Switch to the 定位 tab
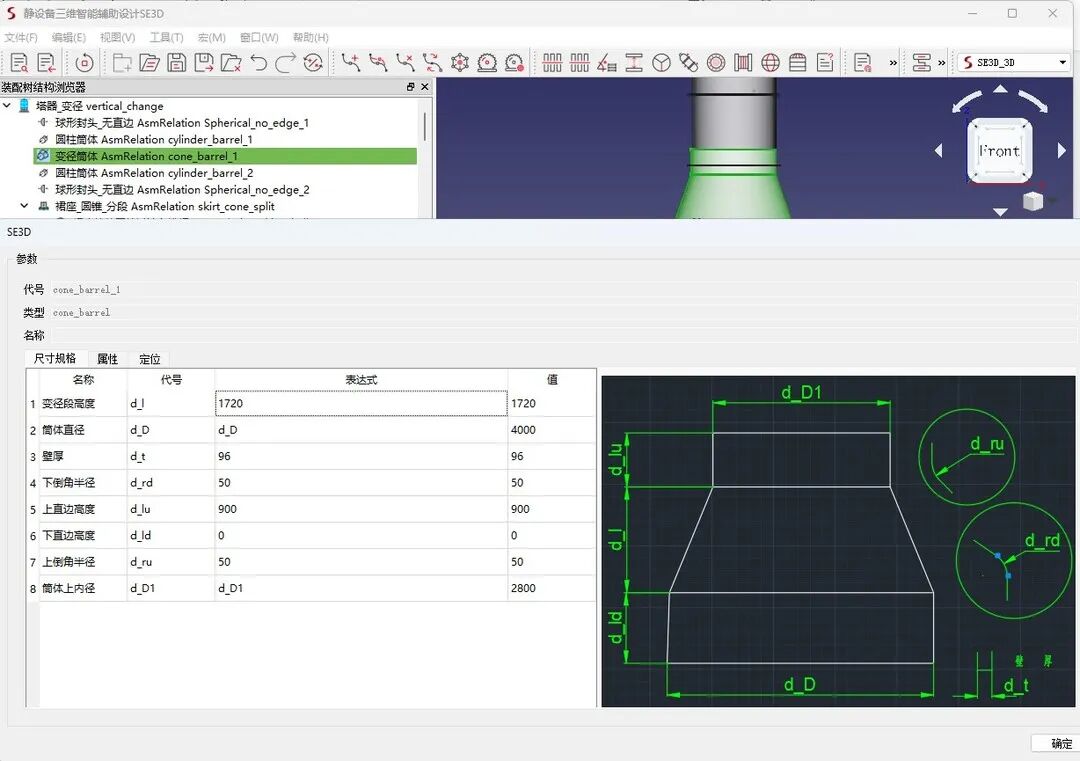 149,359
